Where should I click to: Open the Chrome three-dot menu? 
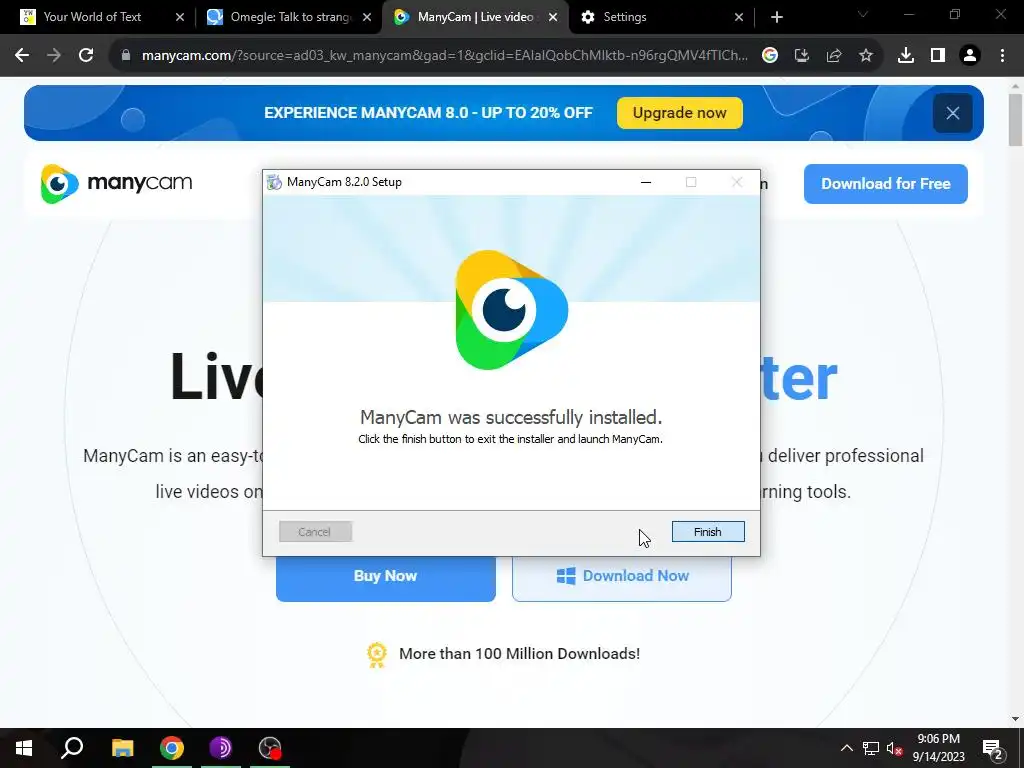[x=1002, y=56]
